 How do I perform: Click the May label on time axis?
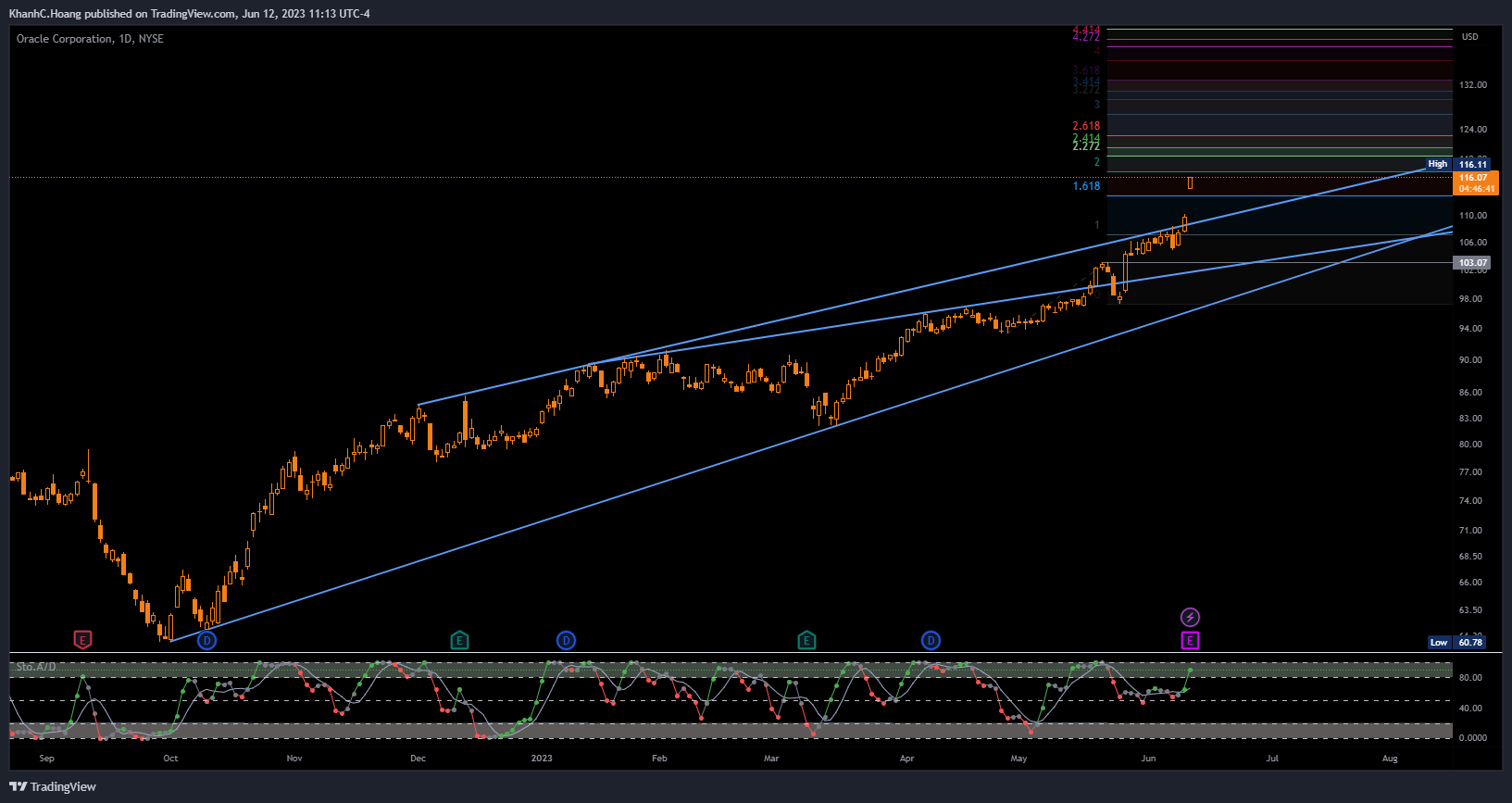1018,759
